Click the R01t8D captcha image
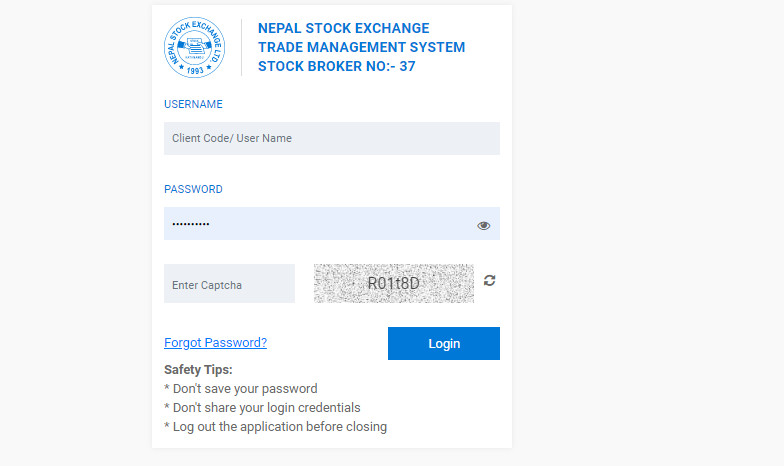The height and width of the screenshot is (466, 784). (394, 284)
